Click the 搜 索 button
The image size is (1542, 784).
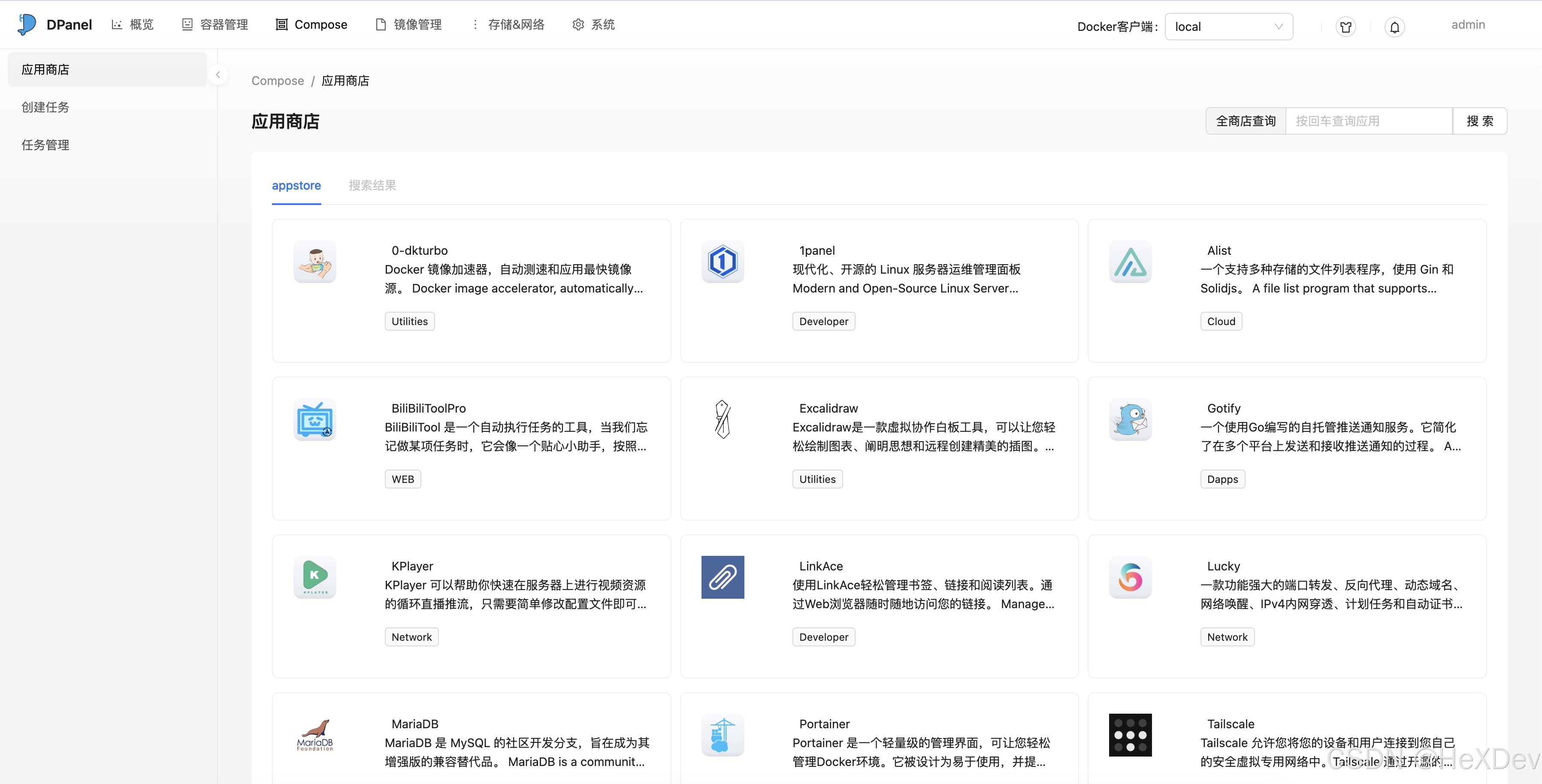(1480, 121)
